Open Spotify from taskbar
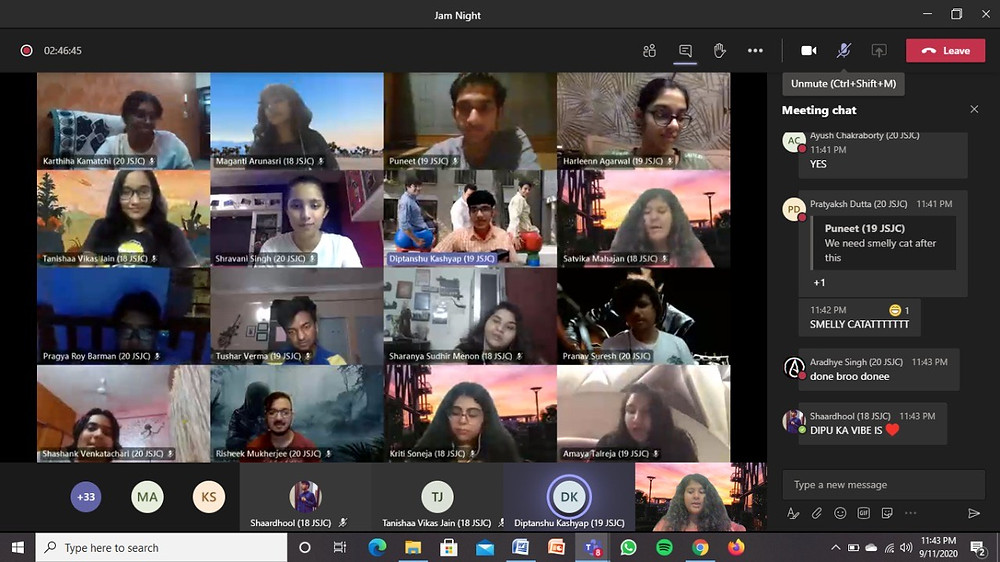The width and height of the screenshot is (1000, 562). point(665,547)
